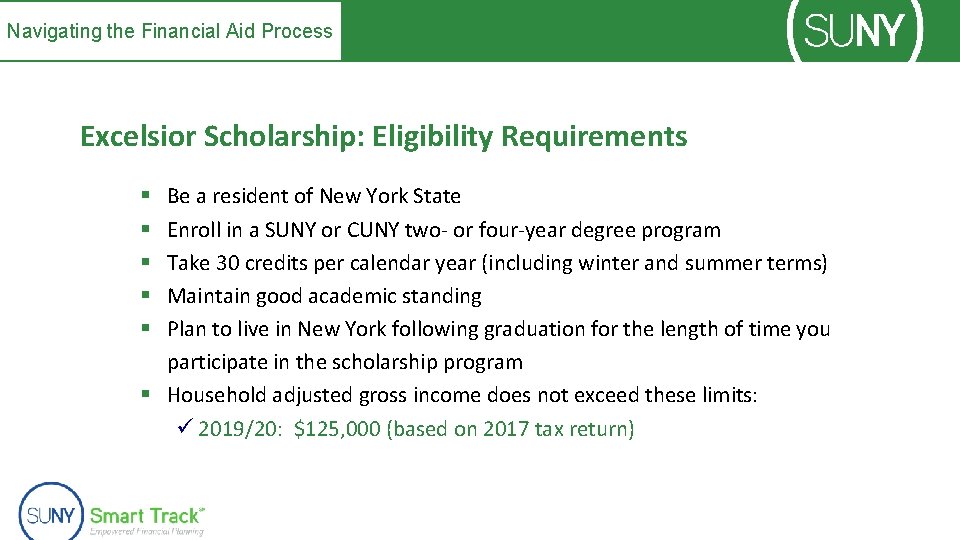Screen dimensions: 960x540
Task: Click the bullet marker beside "Household adjusted gross income"
Action: click(146, 396)
